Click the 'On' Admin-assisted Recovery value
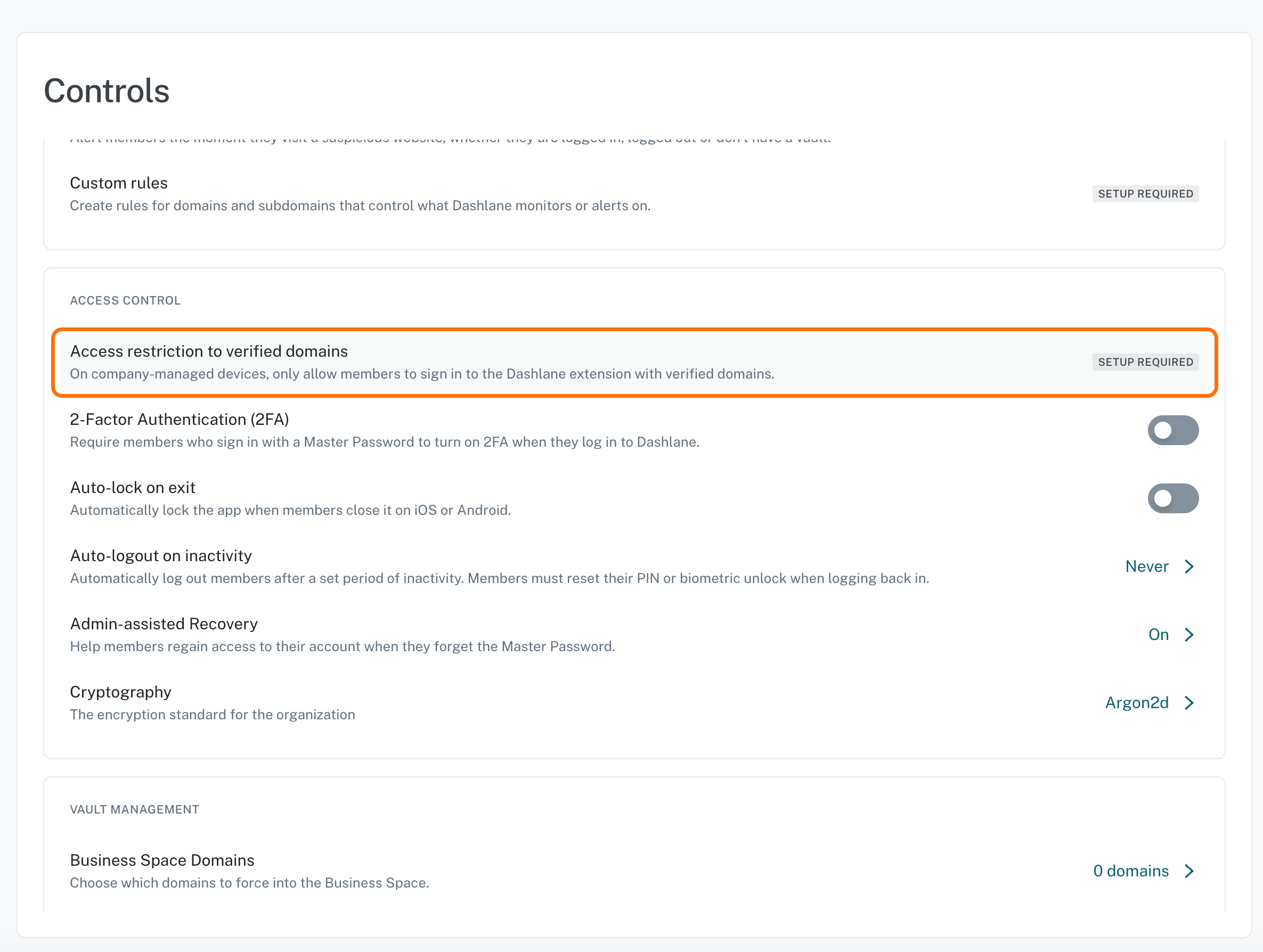This screenshot has width=1263, height=952. [1159, 635]
